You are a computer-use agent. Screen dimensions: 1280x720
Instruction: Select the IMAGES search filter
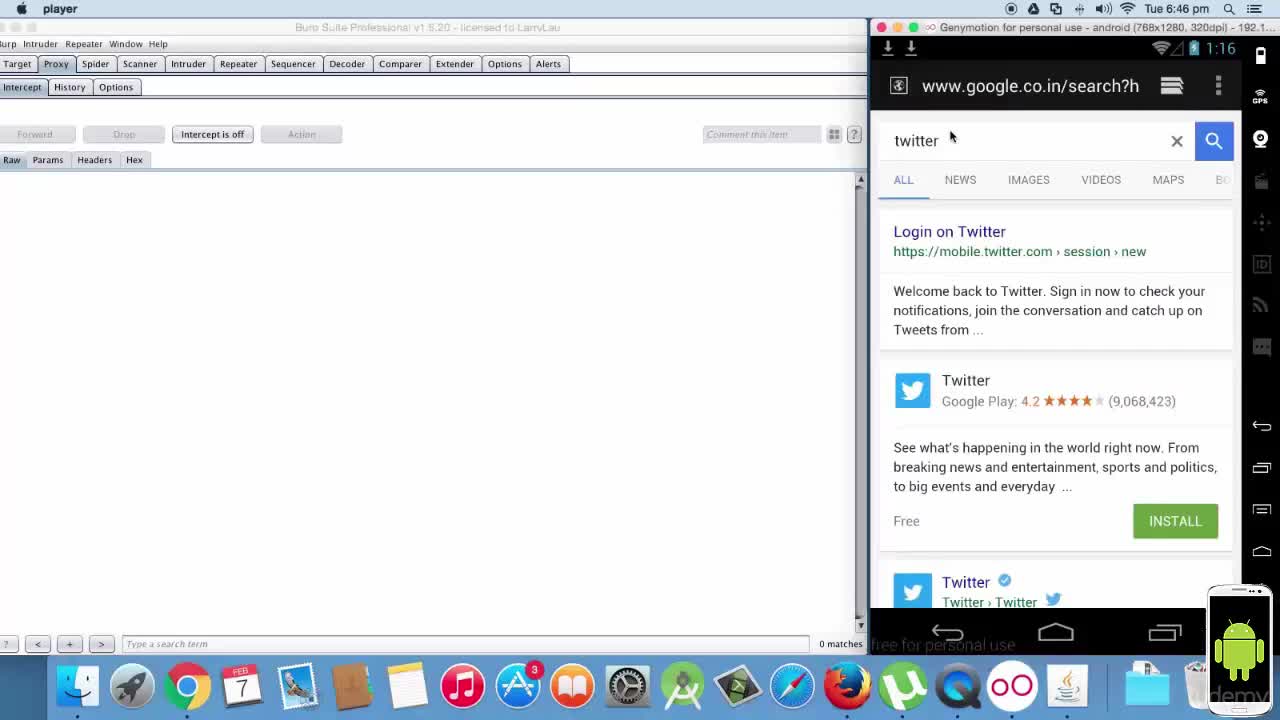click(1028, 180)
